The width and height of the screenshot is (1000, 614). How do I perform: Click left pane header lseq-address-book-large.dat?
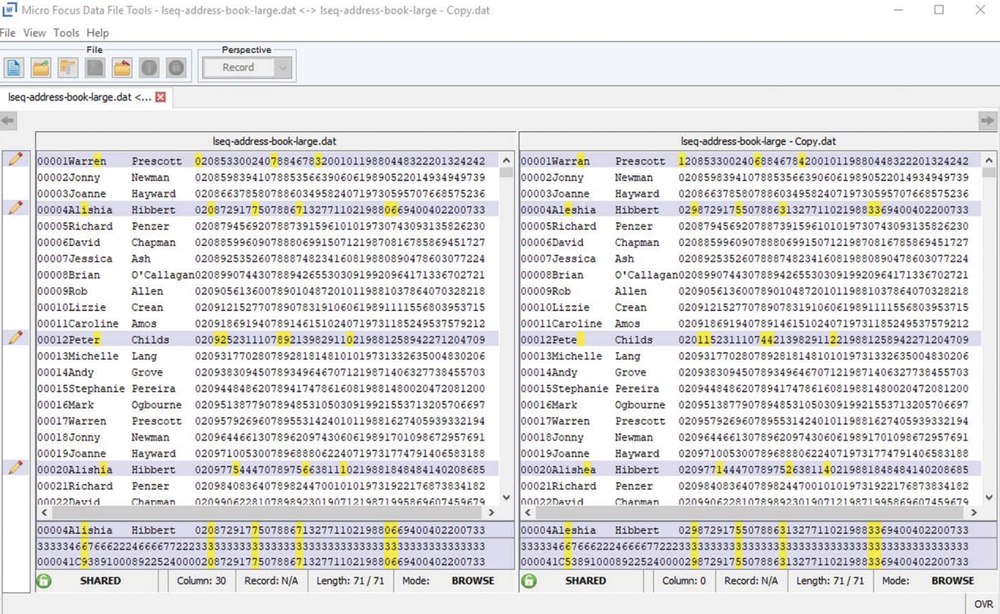coord(275,141)
